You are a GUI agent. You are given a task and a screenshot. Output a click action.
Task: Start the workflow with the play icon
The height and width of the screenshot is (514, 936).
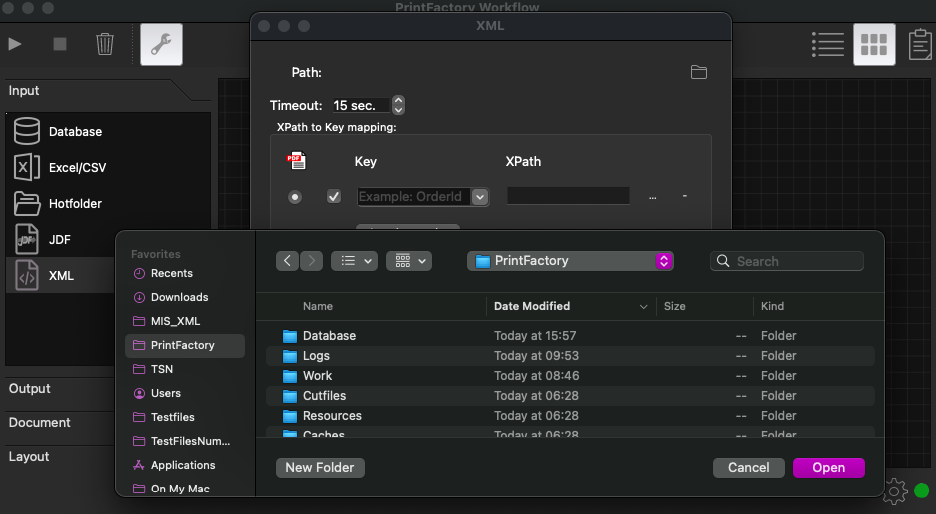[15, 44]
